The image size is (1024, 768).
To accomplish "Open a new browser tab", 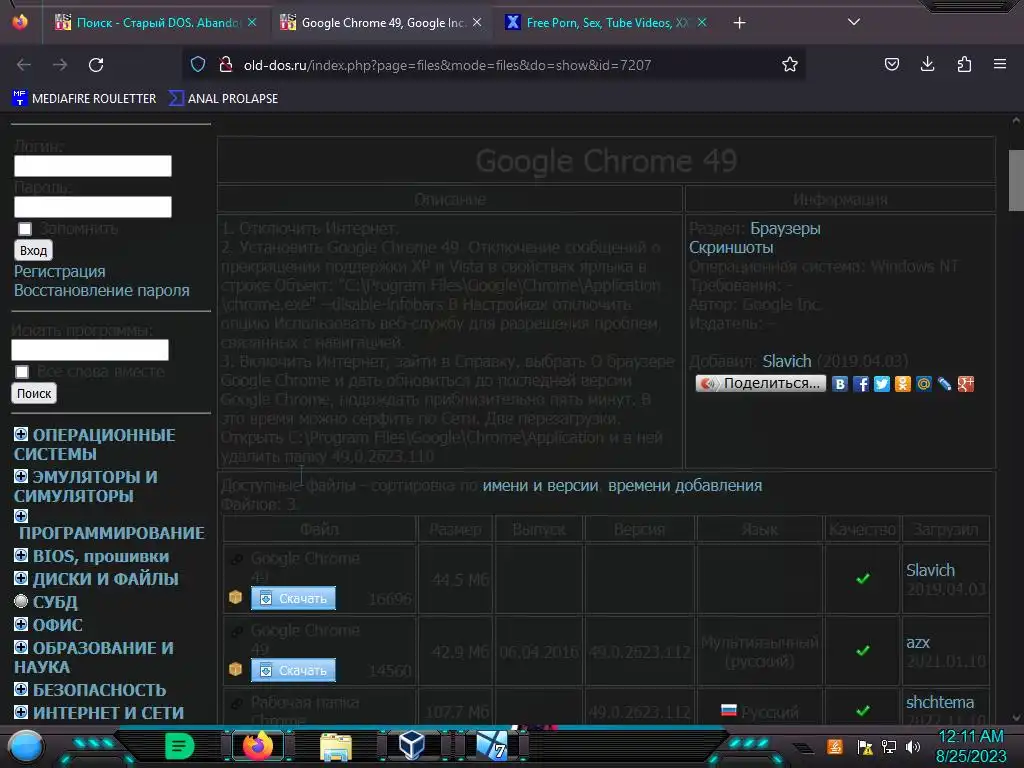I will point(739,23).
